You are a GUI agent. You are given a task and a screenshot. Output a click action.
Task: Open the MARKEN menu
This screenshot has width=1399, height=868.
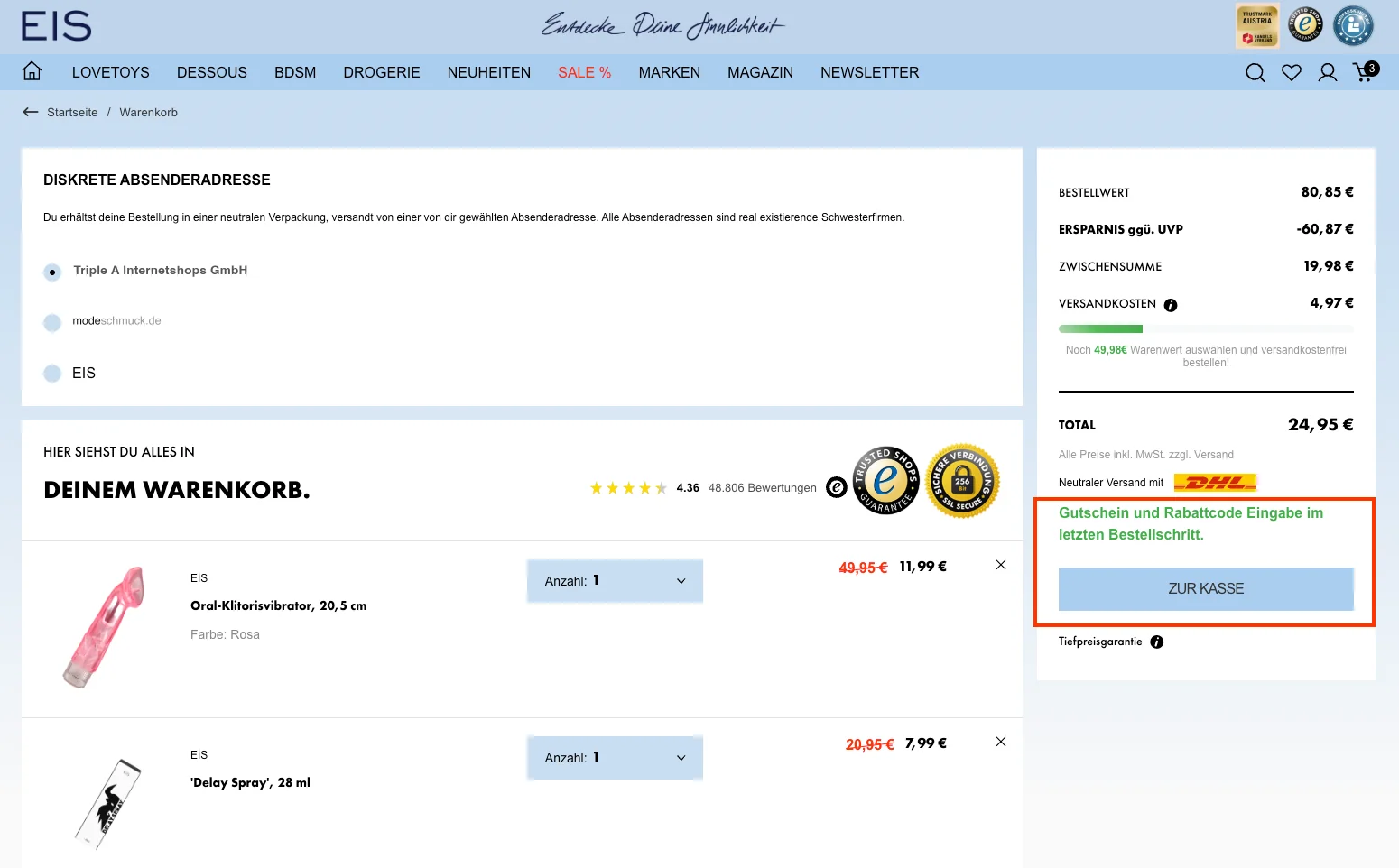(670, 72)
